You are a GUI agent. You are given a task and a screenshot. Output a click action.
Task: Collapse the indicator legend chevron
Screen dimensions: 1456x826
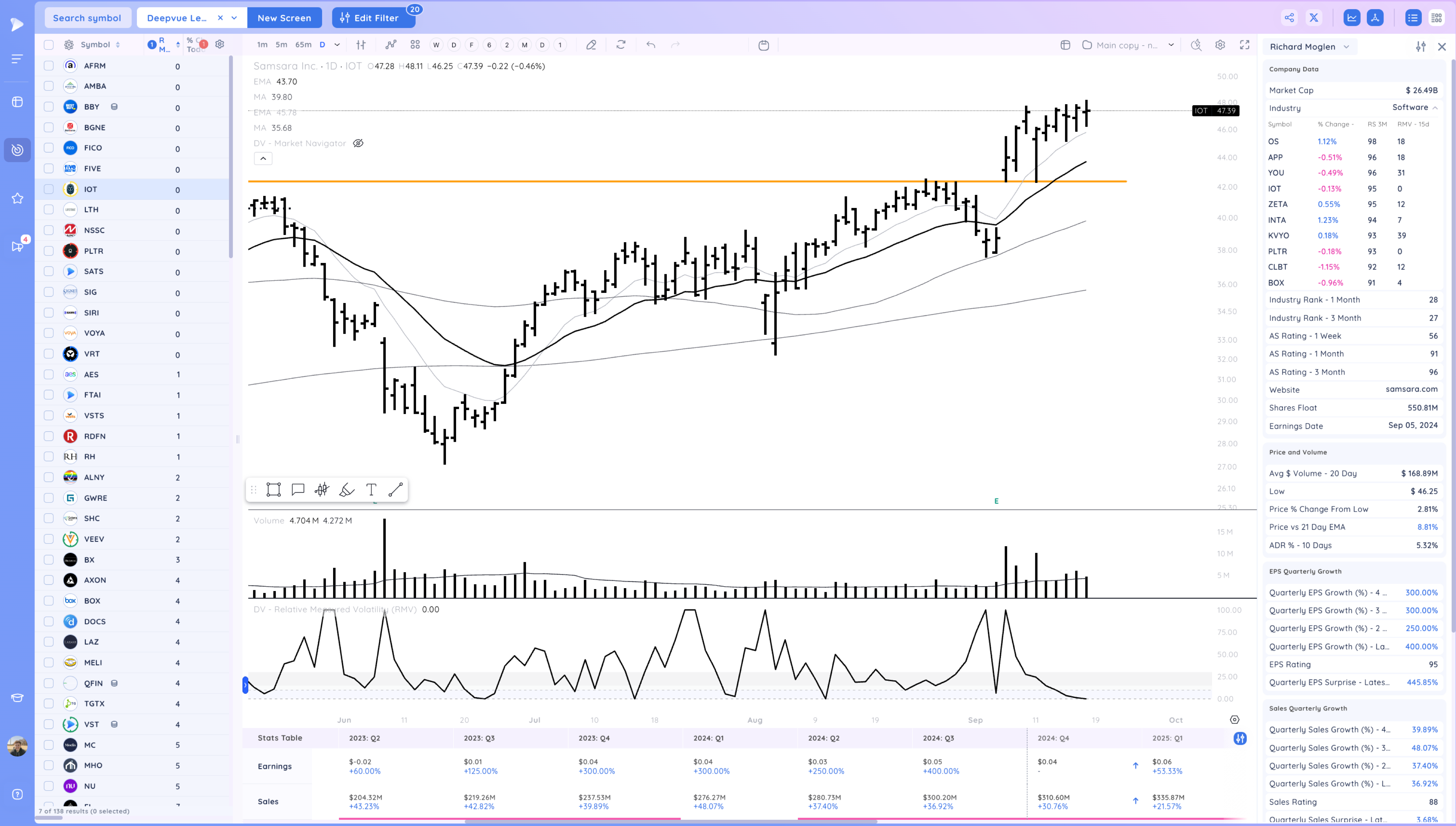[x=263, y=158]
